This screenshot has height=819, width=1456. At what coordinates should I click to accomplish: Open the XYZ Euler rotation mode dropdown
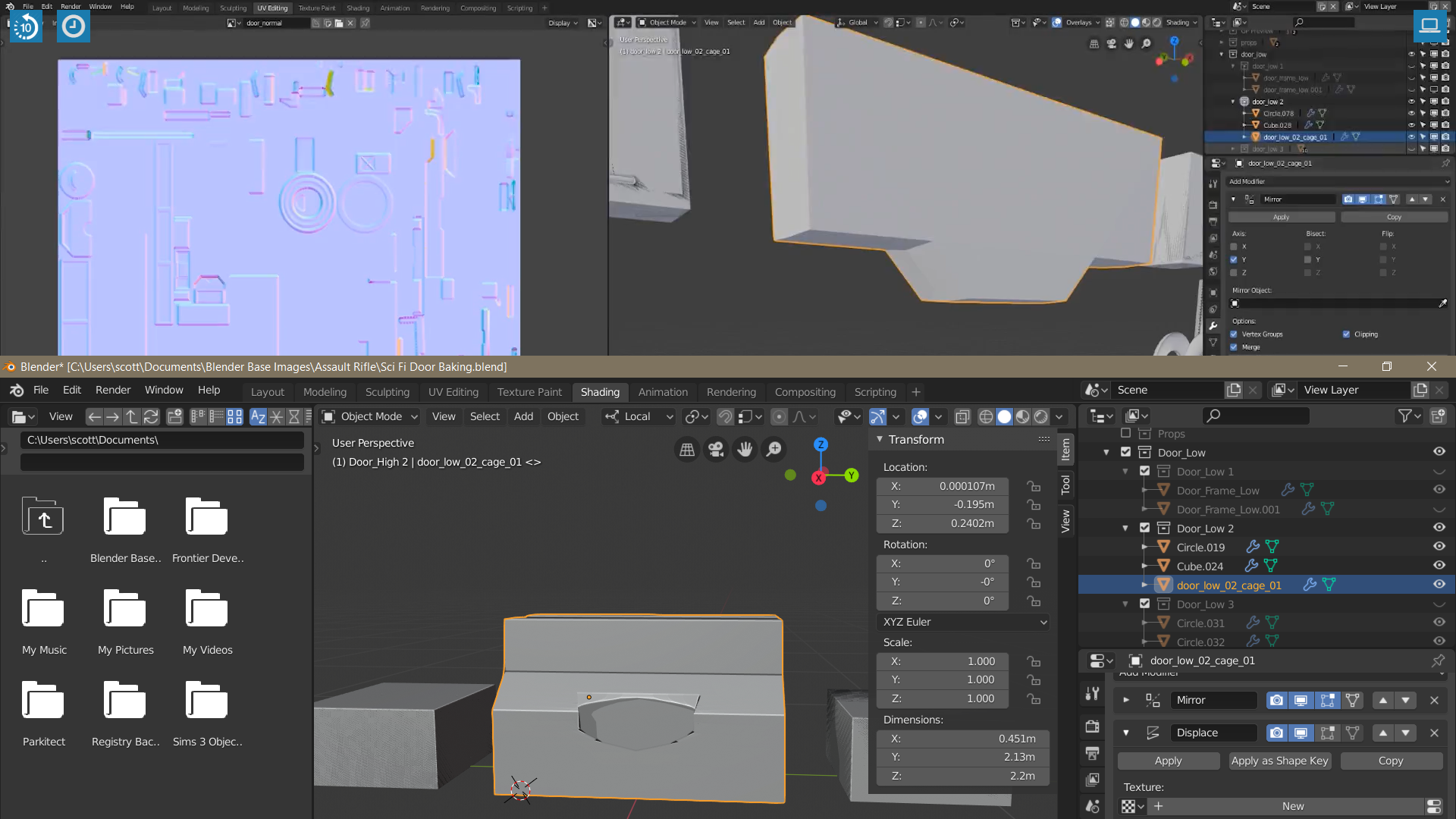pyautogui.click(x=963, y=622)
